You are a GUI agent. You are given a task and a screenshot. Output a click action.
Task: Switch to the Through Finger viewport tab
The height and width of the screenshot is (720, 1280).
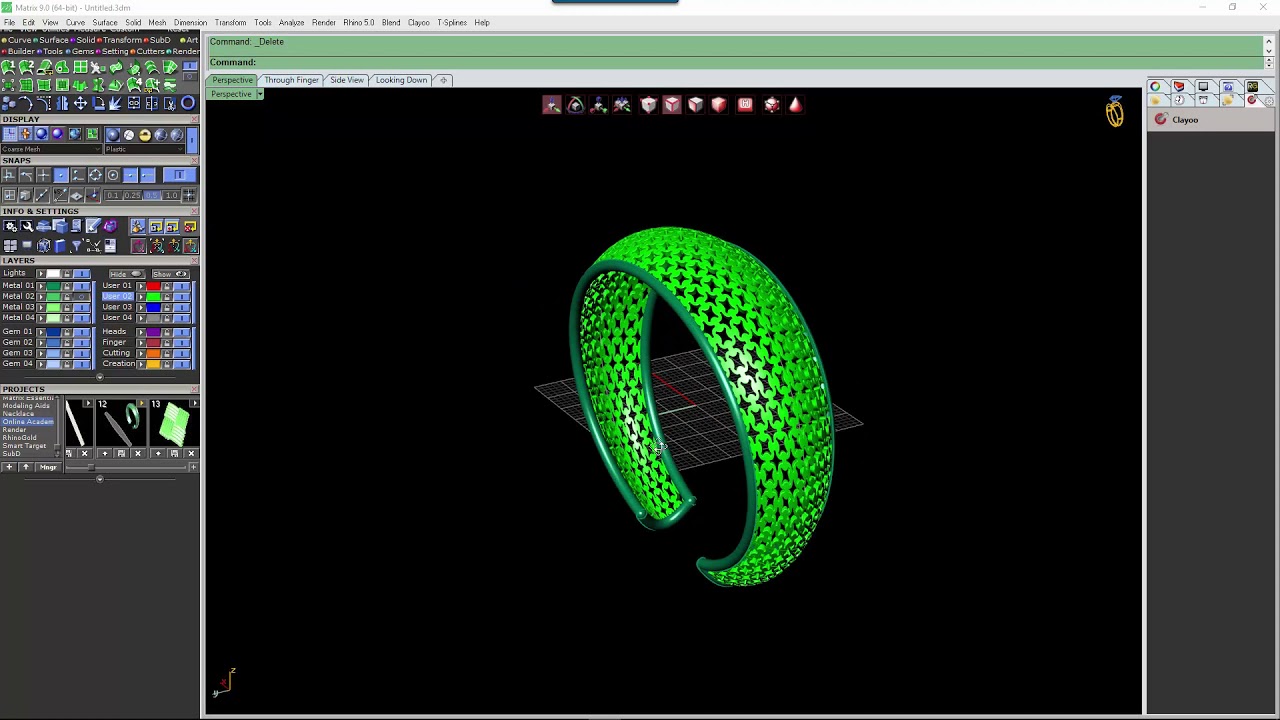pos(291,80)
